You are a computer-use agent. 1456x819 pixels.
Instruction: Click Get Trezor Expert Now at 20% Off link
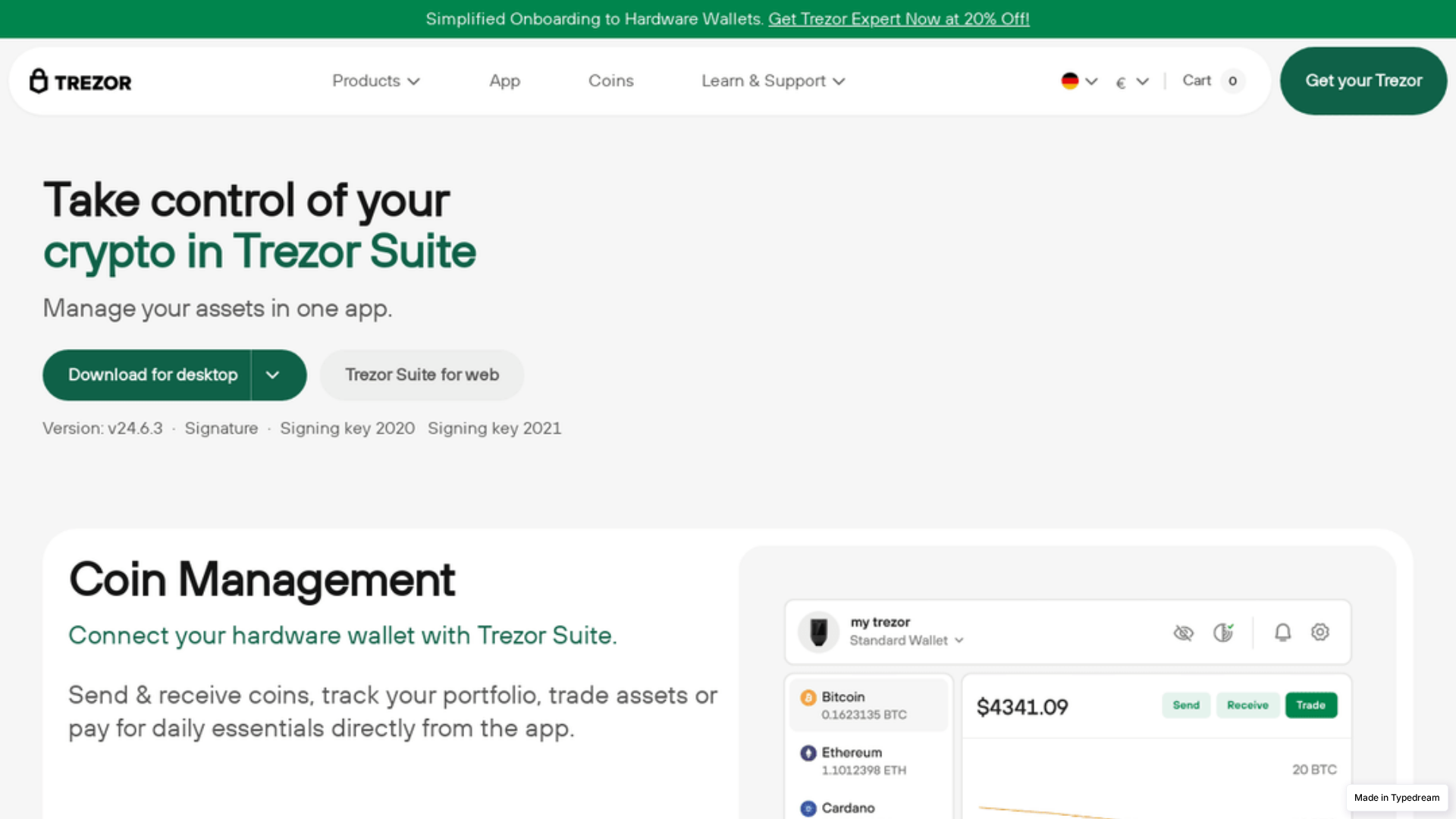[x=899, y=19]
